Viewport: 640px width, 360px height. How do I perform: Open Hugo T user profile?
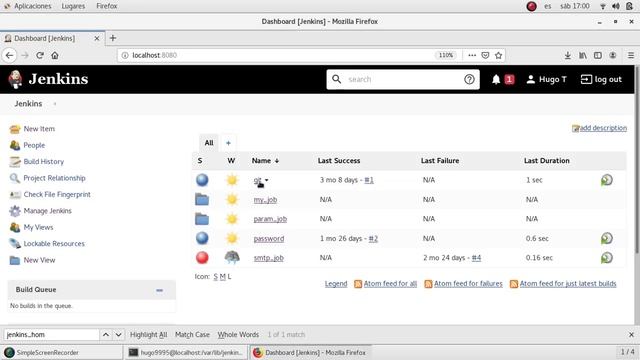[x=547, y=79]
